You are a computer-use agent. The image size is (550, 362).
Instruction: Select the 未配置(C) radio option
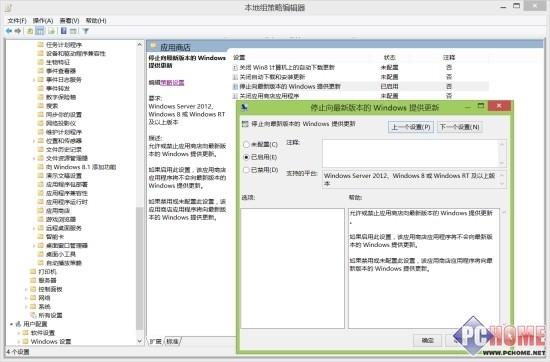(x=246, y=145)
